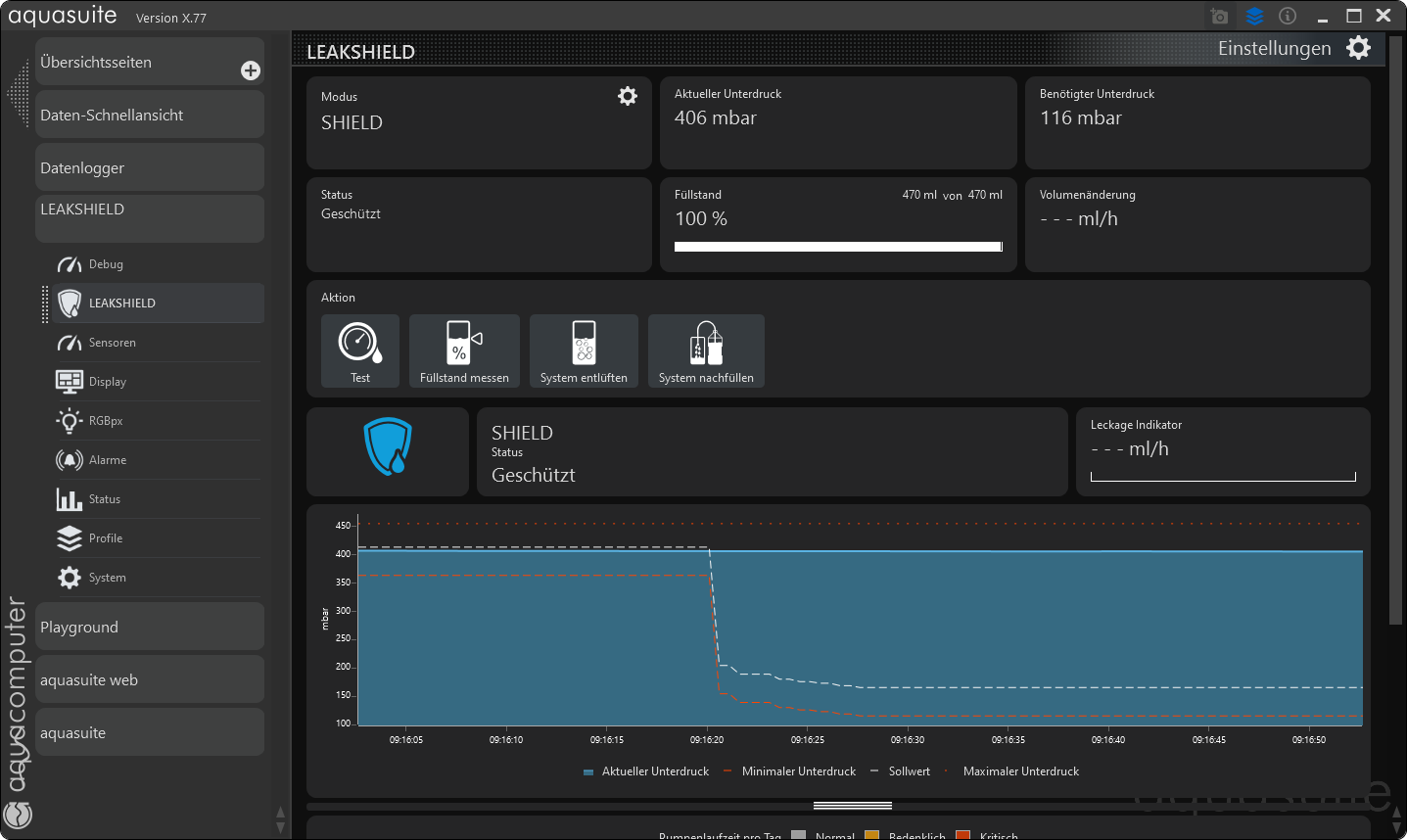This screenshot has width=1407, height=840.
Task: Click the blue layers icon in title bar
Action: 1254,17
